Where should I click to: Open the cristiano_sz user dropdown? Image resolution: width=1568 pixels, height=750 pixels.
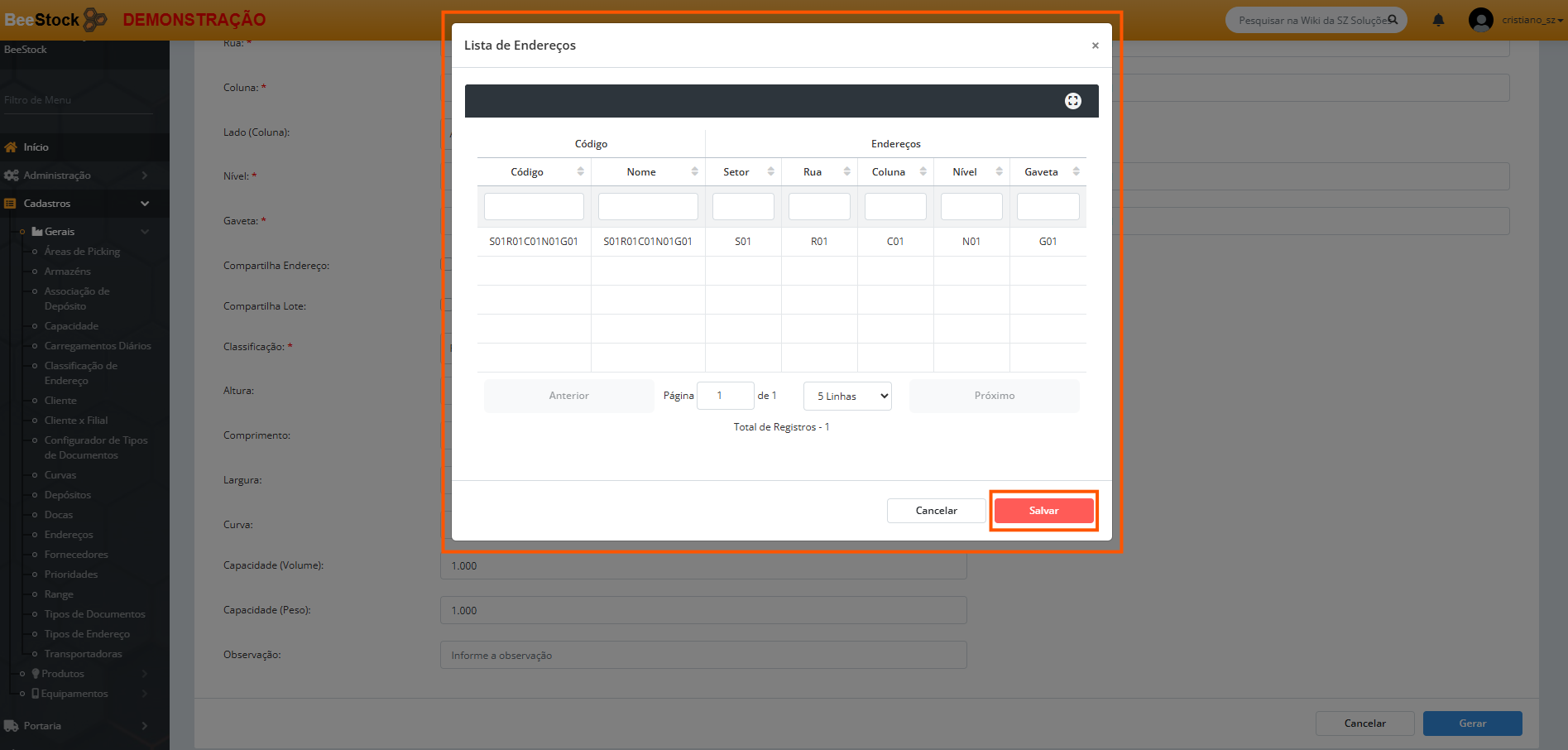point(1532,20)
